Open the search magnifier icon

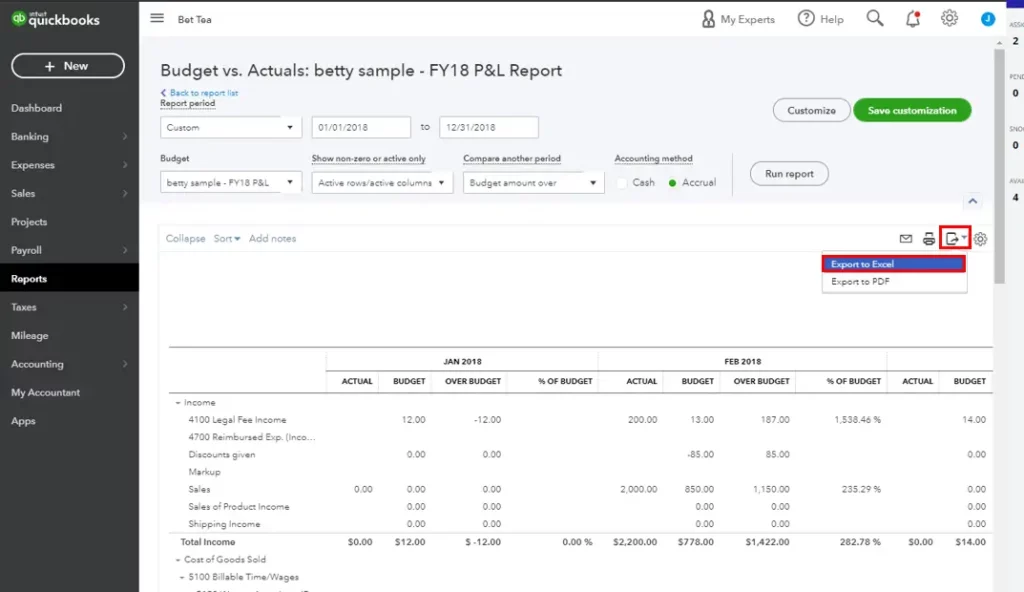[875, 19]
